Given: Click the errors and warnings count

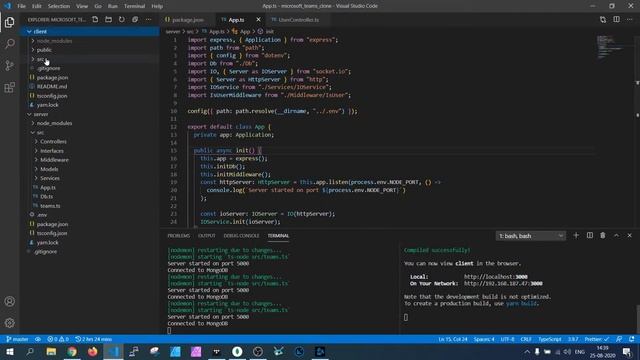Looking at the screenshot, I should [x=58, y=339].
